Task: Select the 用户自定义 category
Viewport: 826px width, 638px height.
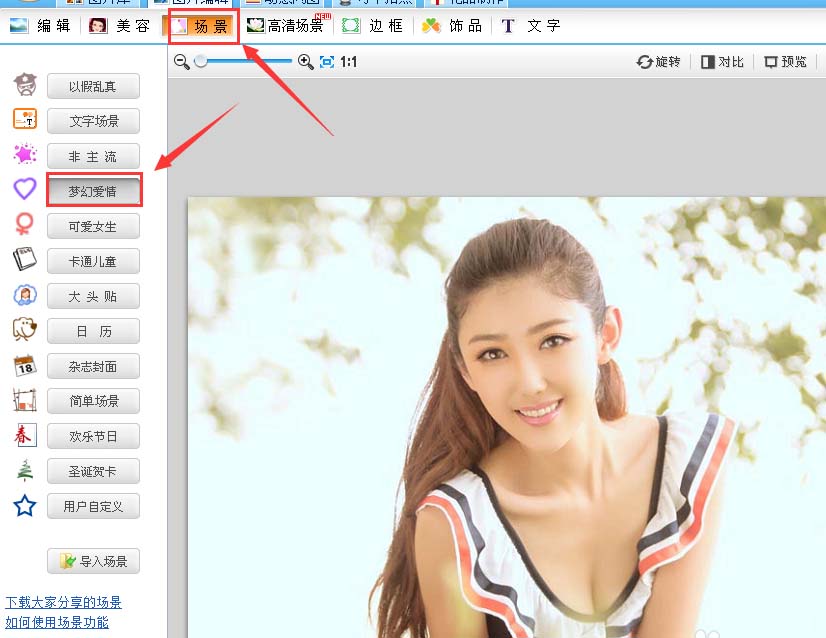Action: pos(93,506)
